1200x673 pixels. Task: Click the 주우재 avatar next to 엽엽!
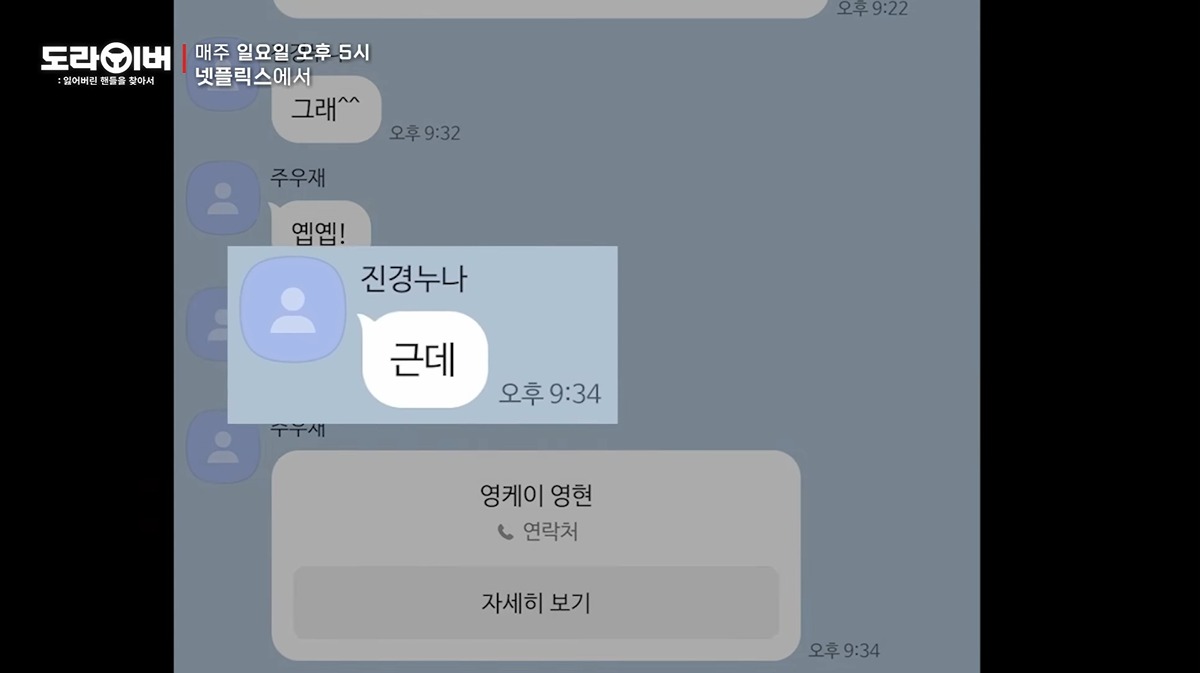click(x=223, y=197)
